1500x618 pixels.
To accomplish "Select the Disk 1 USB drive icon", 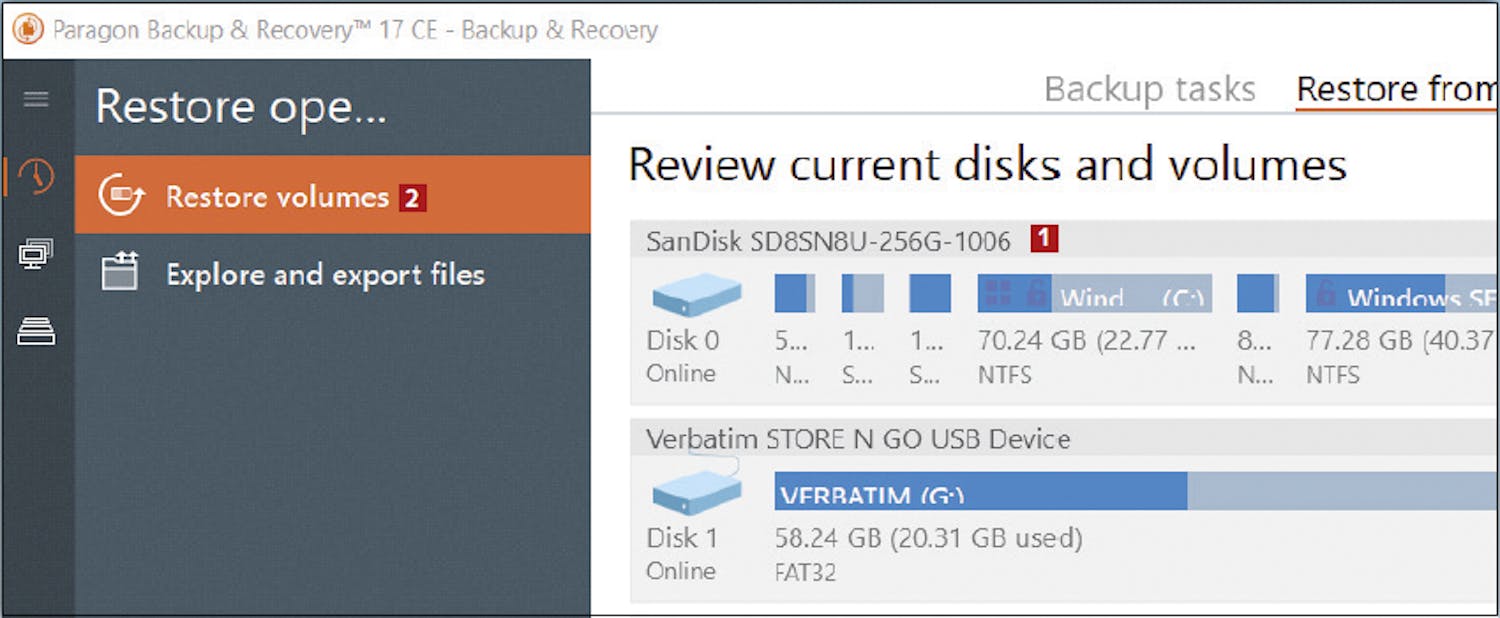I will [x=696, y=490].
